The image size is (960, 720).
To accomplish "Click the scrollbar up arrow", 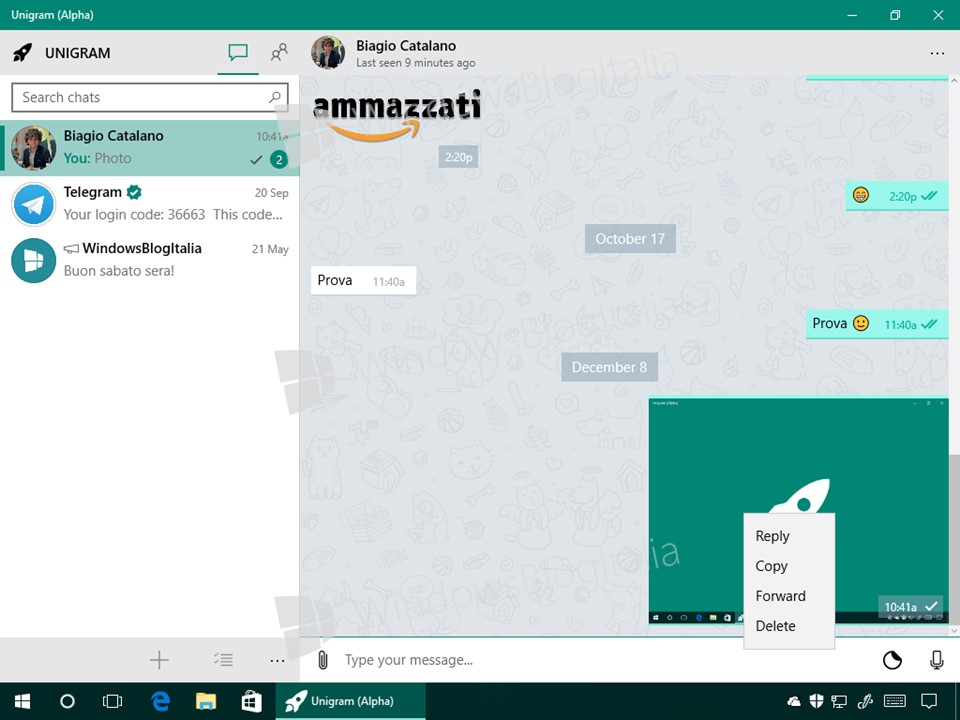I will point(954,81).
